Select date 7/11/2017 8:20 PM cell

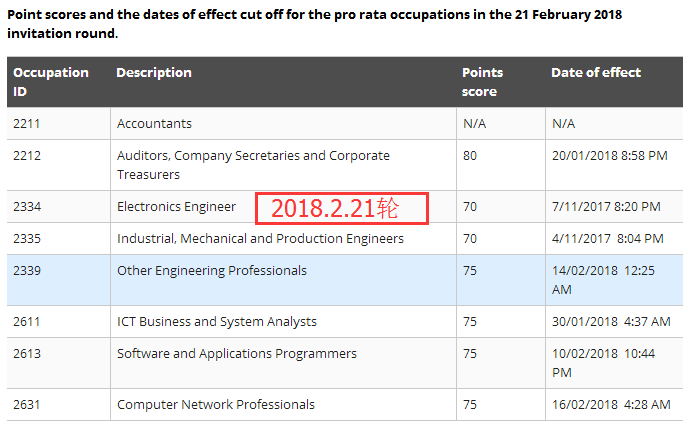coord(606,207)
